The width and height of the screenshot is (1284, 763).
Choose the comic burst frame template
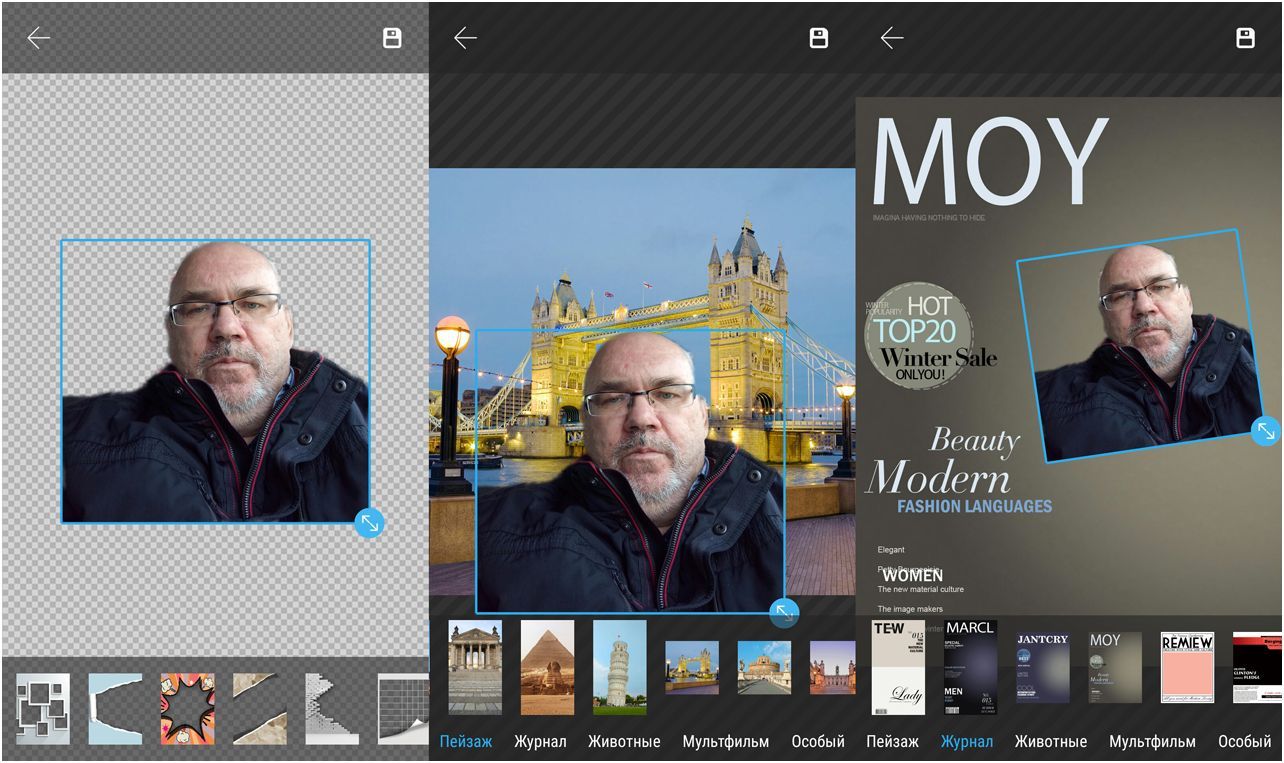click(x=187, y=708)
